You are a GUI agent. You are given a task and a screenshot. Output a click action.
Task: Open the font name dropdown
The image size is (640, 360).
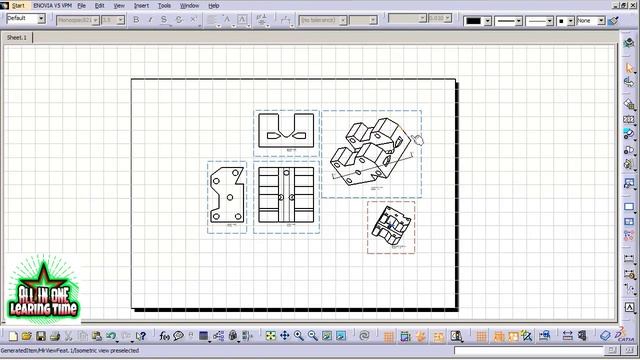[x=96, y=20]
